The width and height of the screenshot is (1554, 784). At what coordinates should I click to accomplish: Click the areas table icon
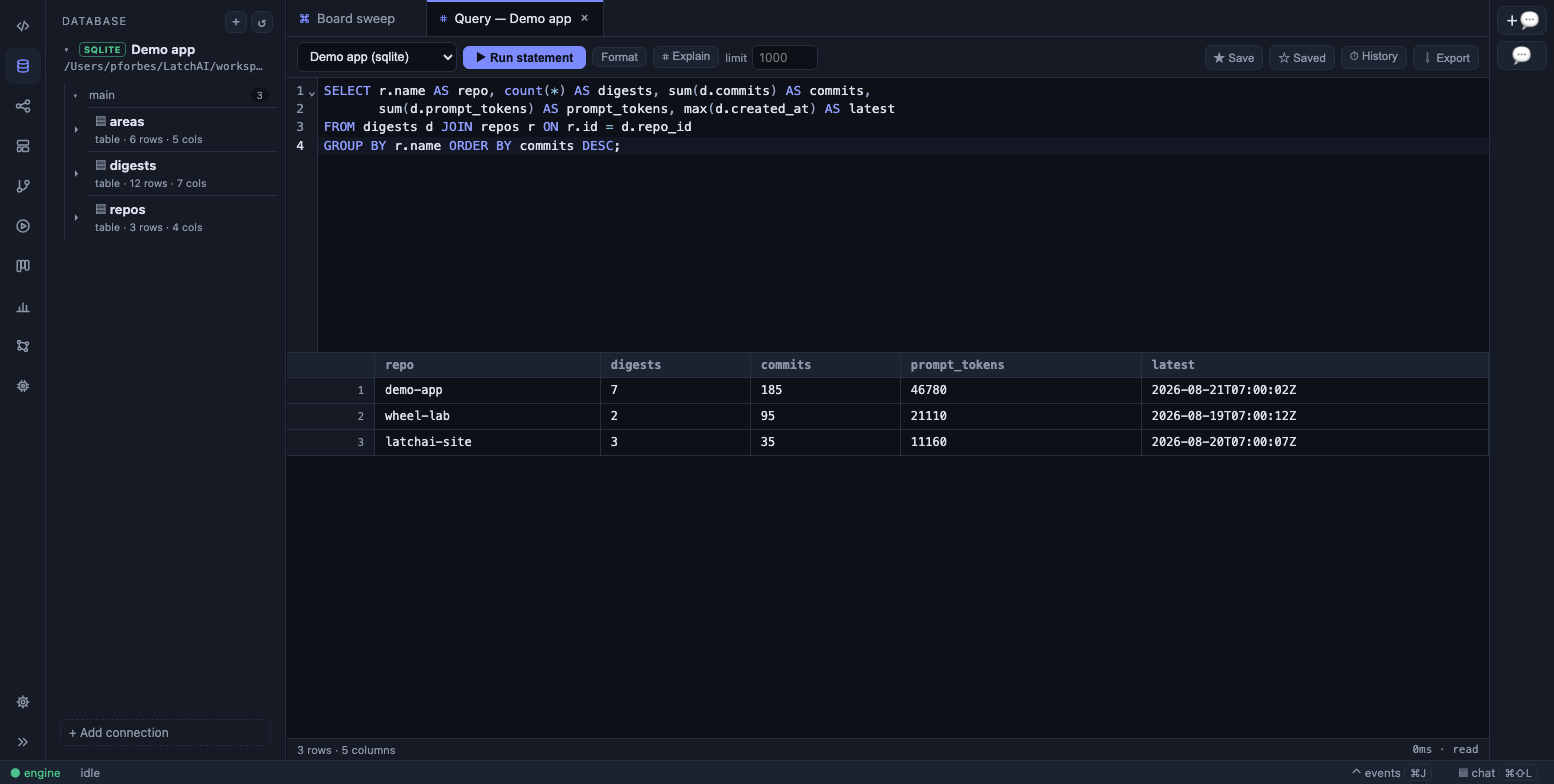[101, 121]
